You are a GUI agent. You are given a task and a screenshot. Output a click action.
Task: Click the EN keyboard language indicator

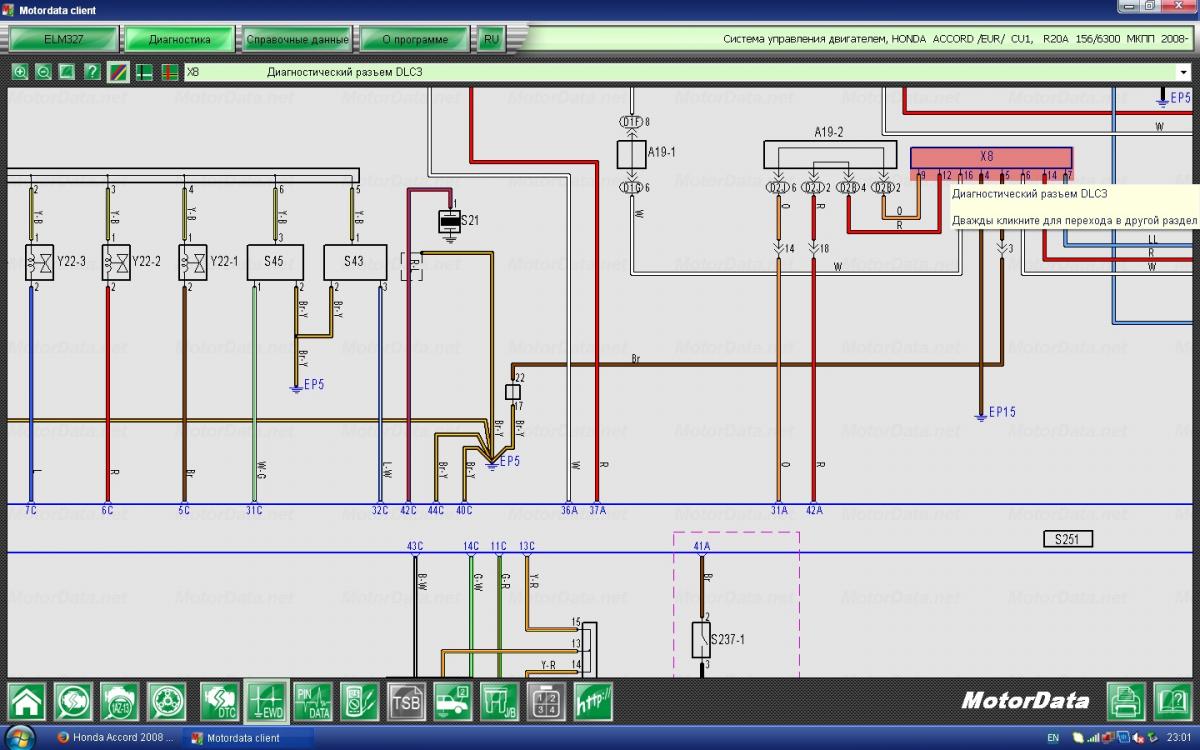coord(1053,738)
